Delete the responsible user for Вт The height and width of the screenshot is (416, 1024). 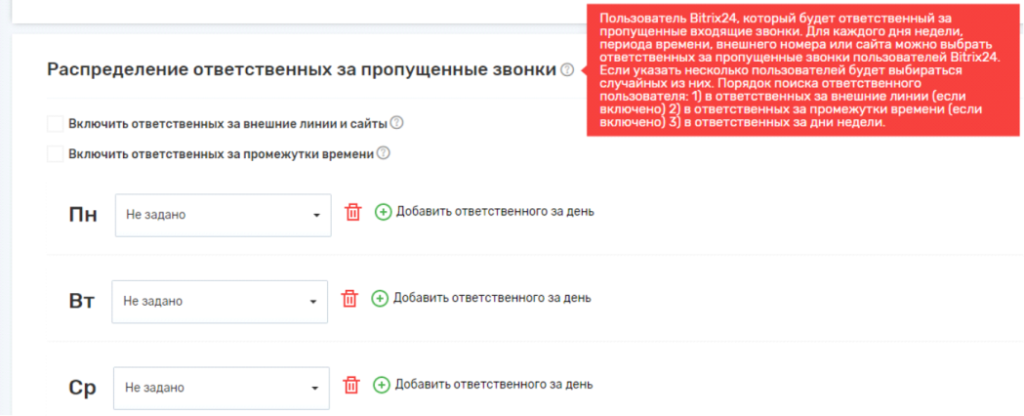349,298
